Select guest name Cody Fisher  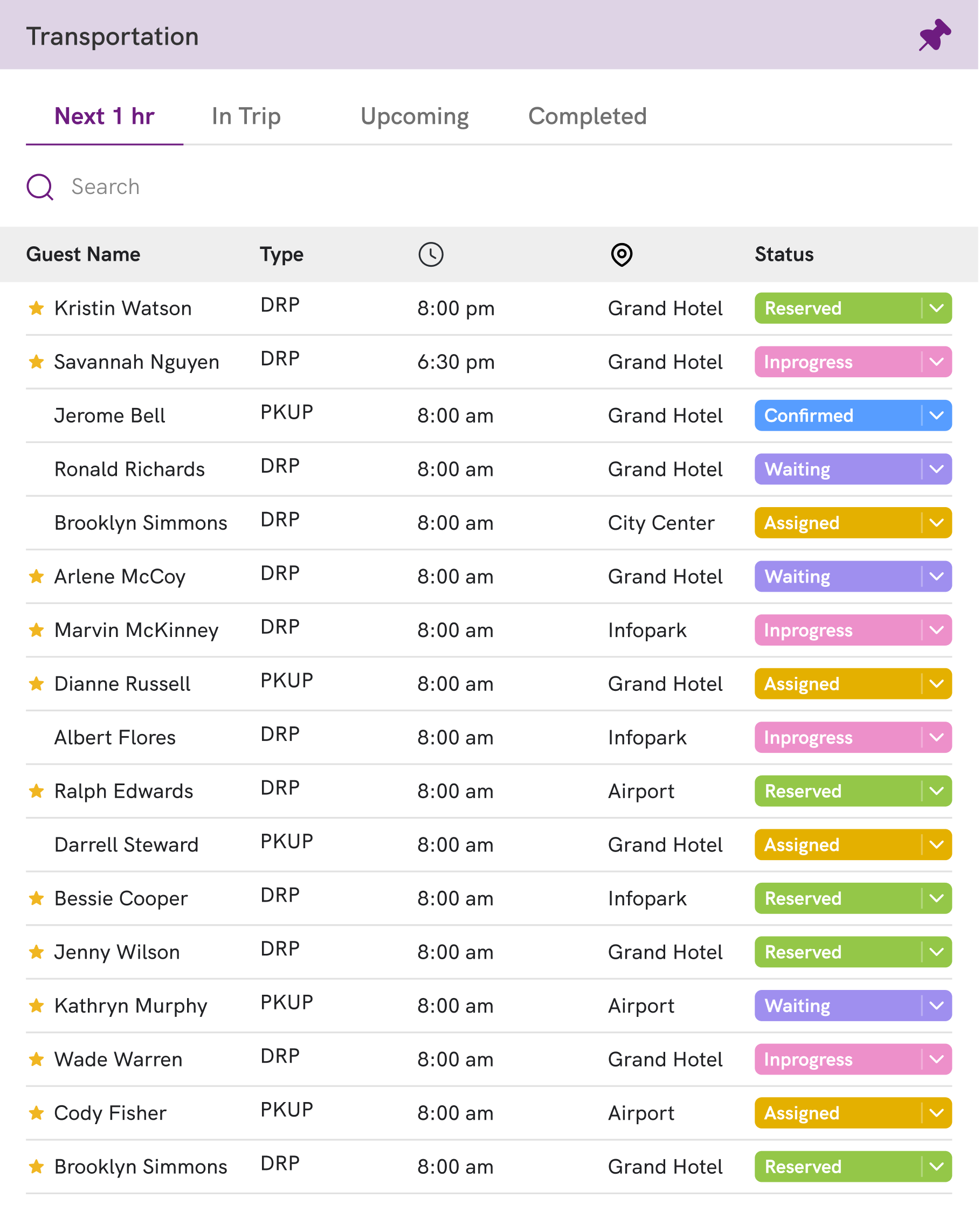point(111,1114)
